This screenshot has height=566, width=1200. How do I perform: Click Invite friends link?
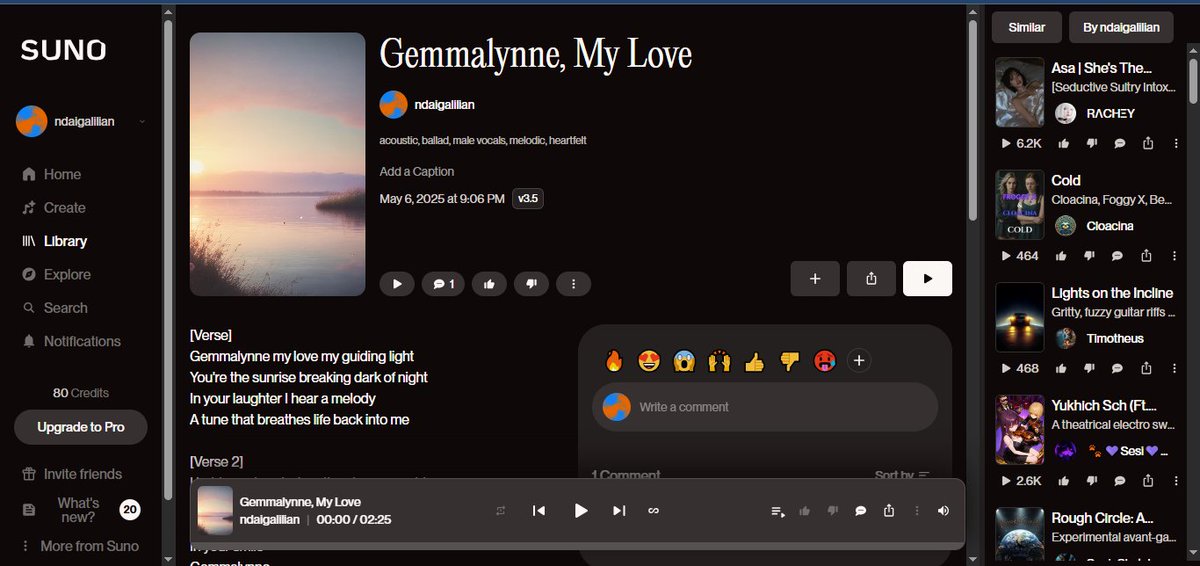[x=72, y=474]
